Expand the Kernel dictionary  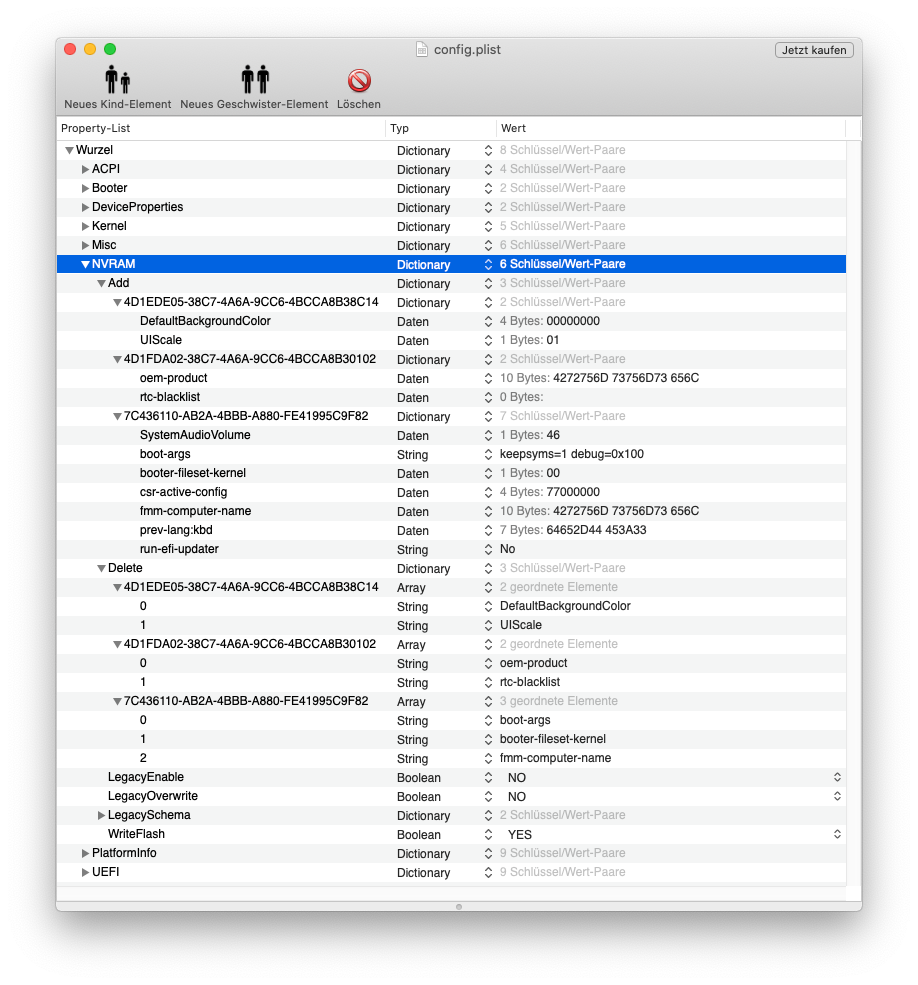(x=85, y=226)
